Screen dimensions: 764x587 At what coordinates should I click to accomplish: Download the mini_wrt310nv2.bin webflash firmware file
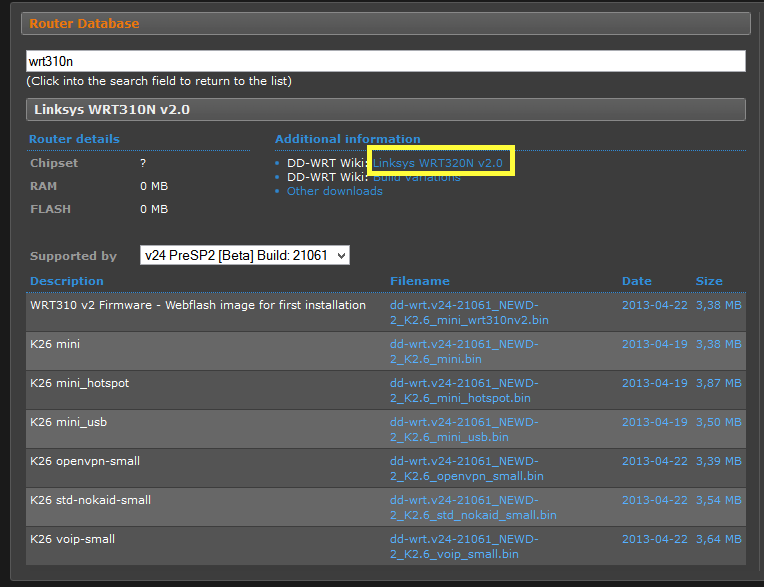point(468,312)
